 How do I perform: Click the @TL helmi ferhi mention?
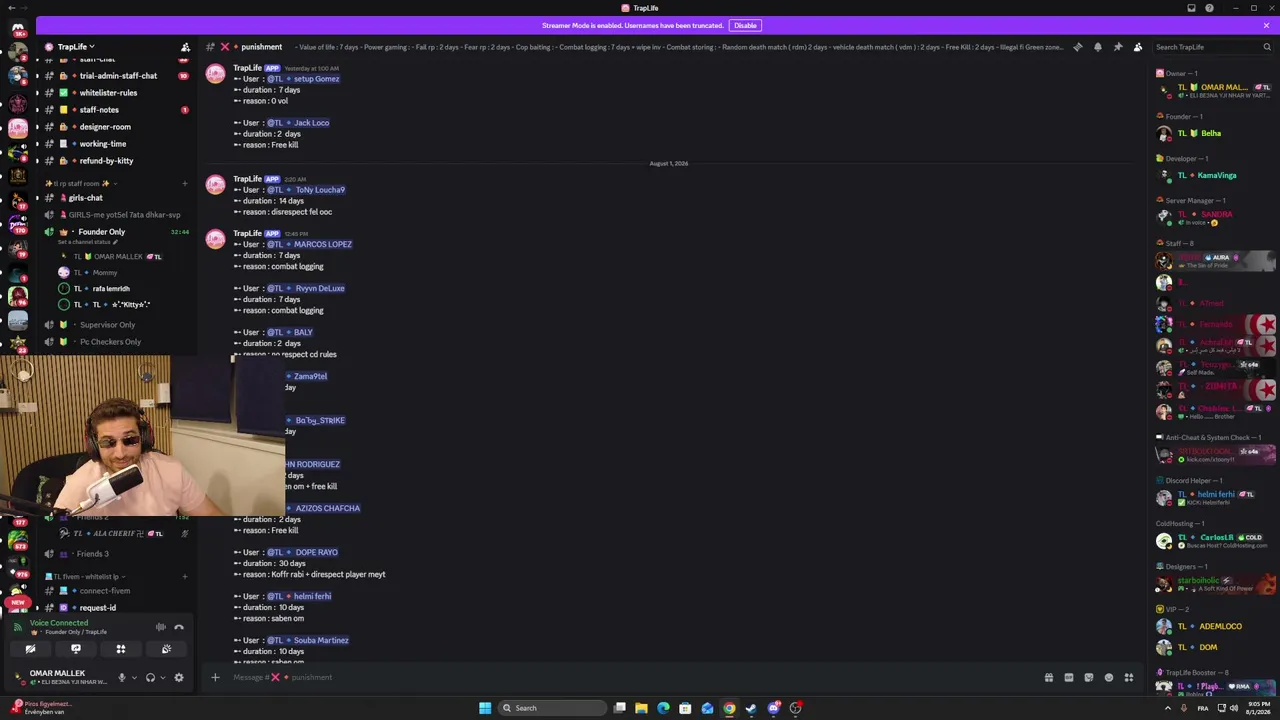pyautogui.click(x=299, y=596)
